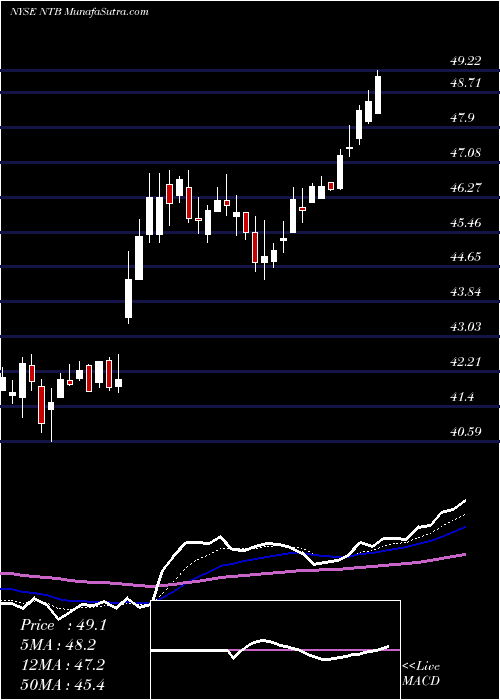Click the 5MA : 48.2 readout
500x700 pixels.
coord(59,645)
